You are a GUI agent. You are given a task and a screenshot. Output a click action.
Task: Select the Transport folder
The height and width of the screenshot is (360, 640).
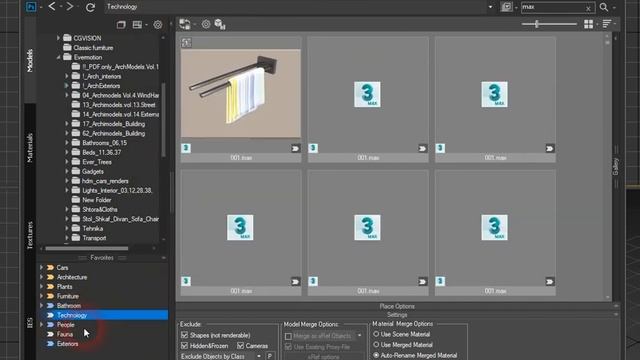click(x=94, y=238)
